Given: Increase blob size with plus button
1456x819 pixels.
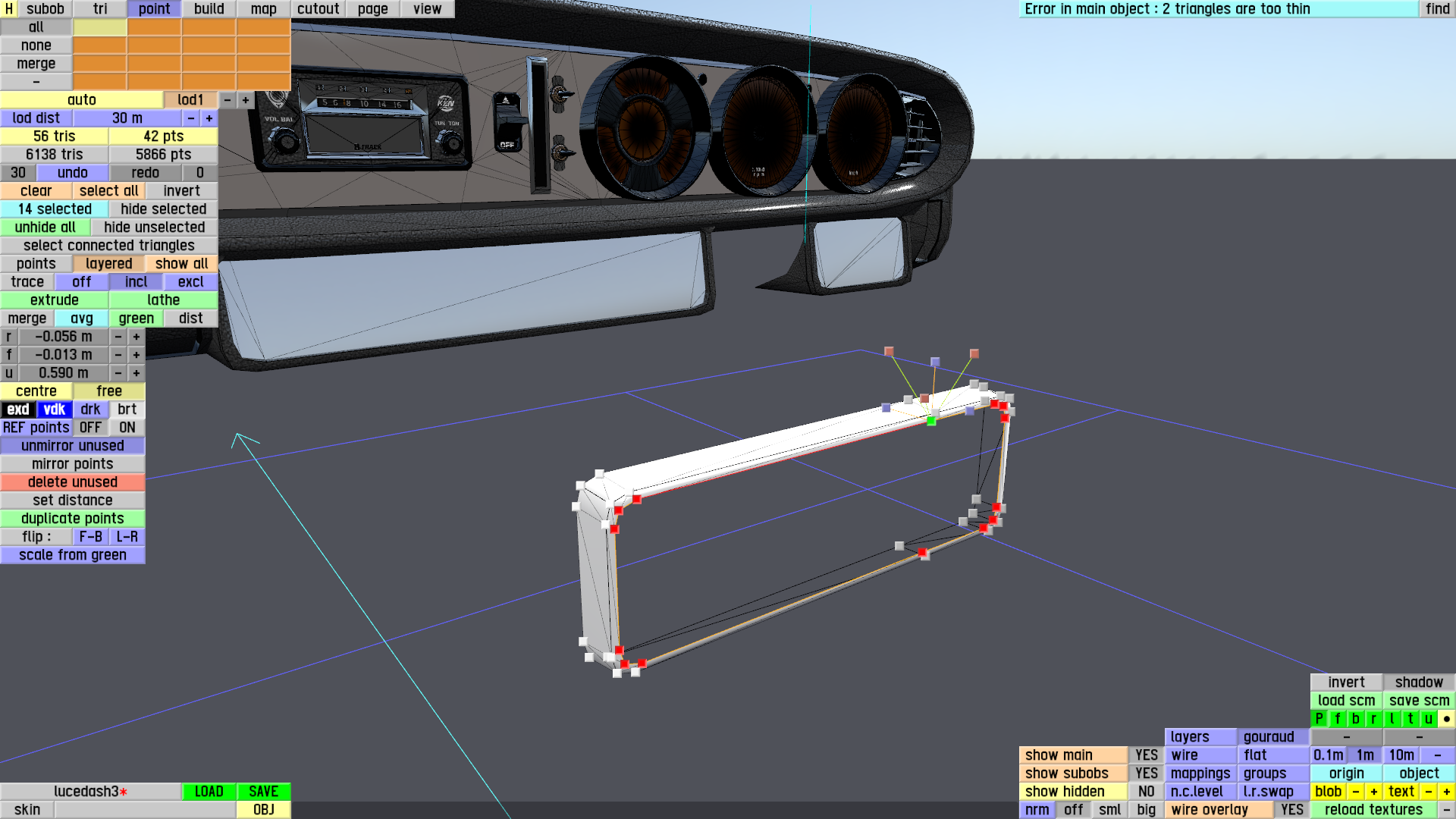Looking at the screenshot, I should coord(1373,792).
